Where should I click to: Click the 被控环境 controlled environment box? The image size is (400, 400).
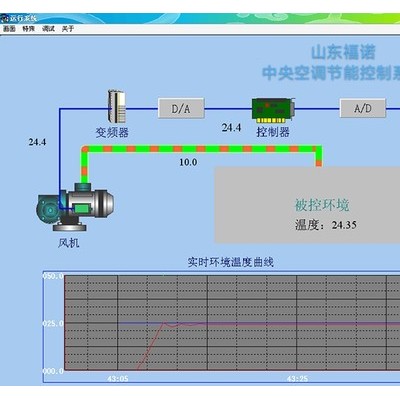(x=307, y=205)
